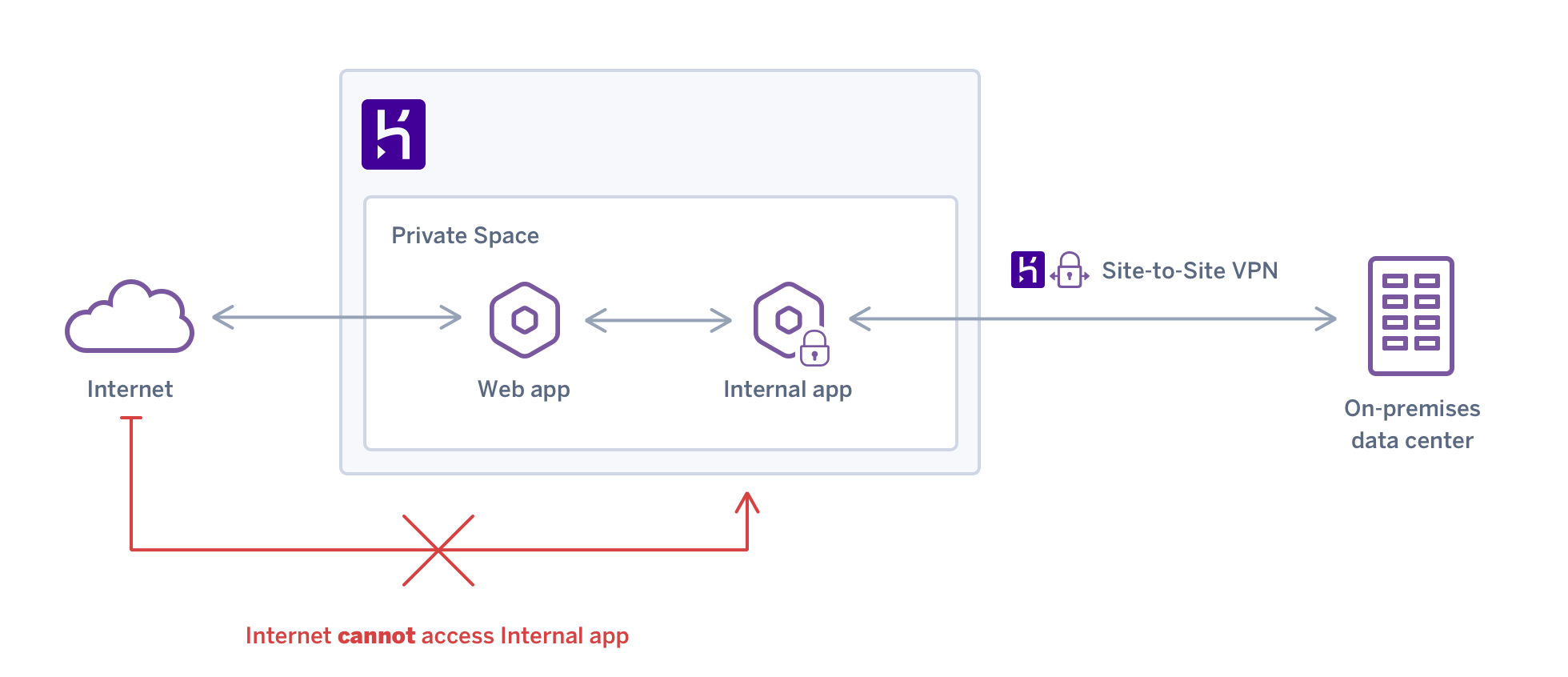
Task: Select the Internal app hexagon icon
Action: tap(786, 318)
